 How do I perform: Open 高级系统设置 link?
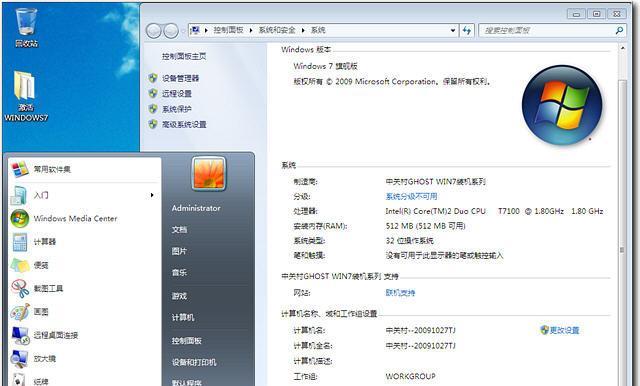tap(184, 124)
